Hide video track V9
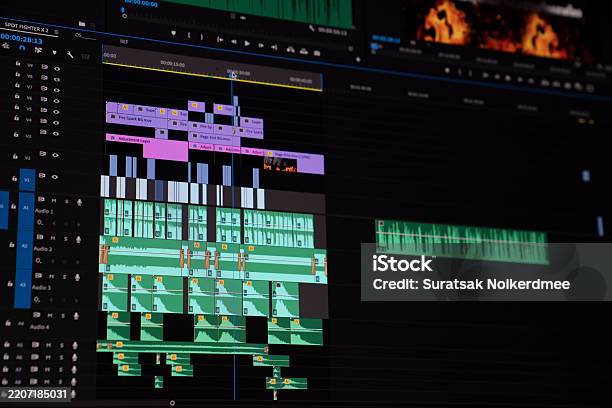 [x=57, y=69]
